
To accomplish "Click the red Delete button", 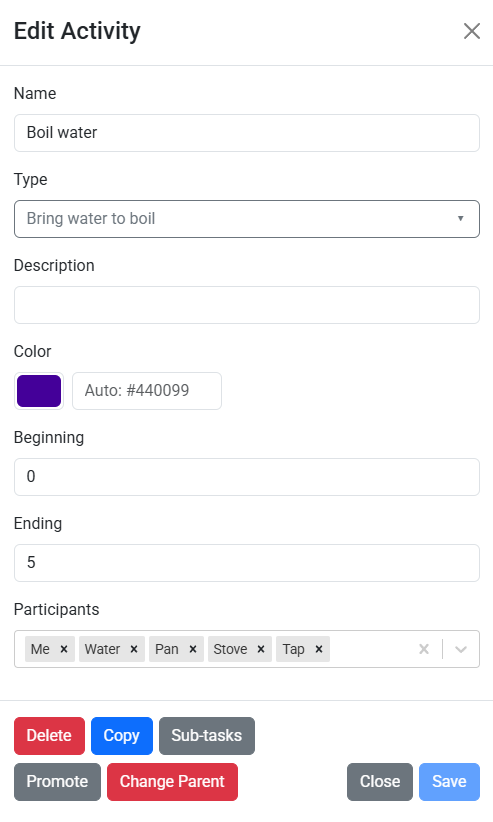I will pos(49,736).
